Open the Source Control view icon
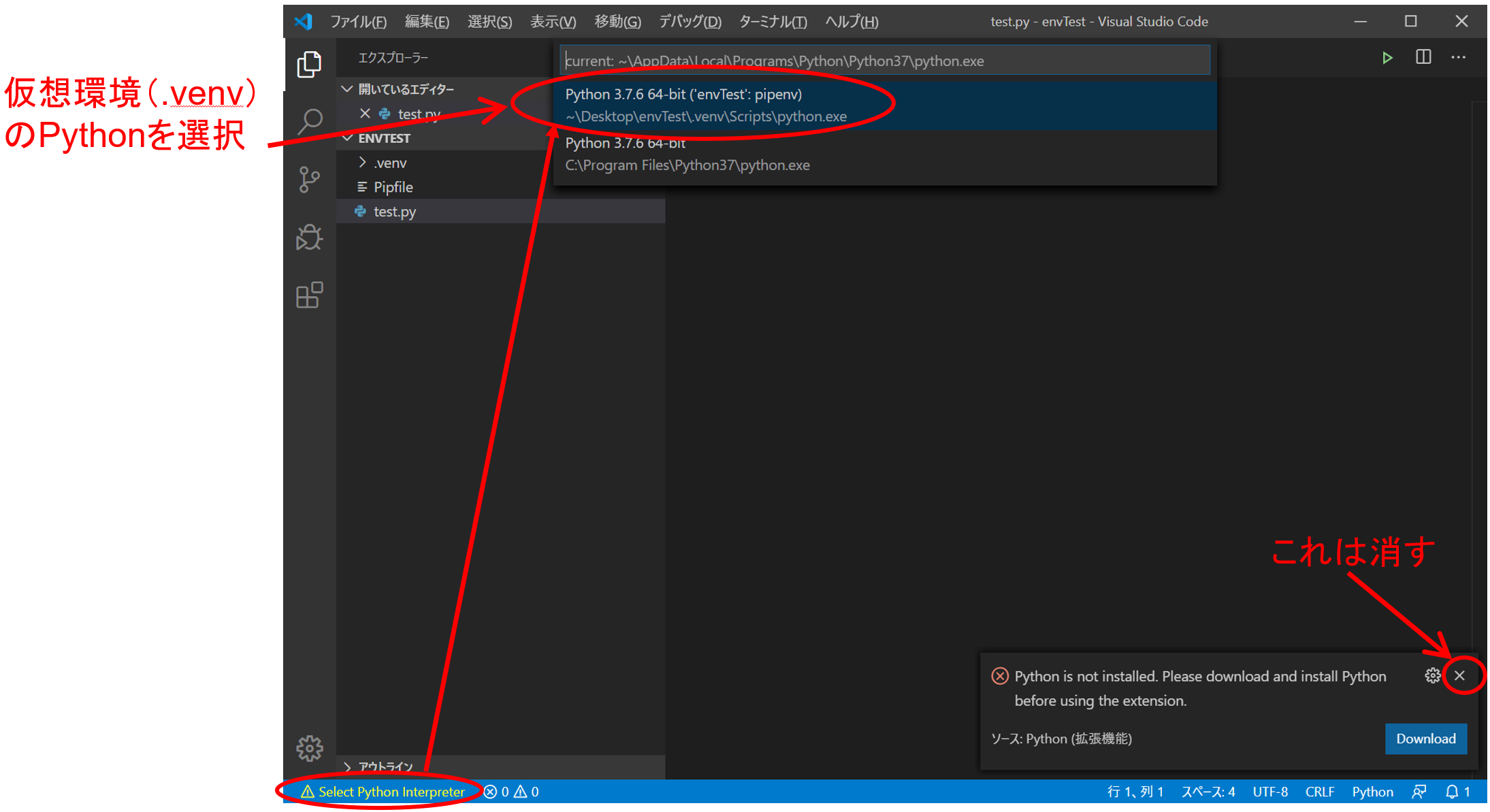This screenshot has width=1490, height=812. [310, 180]
